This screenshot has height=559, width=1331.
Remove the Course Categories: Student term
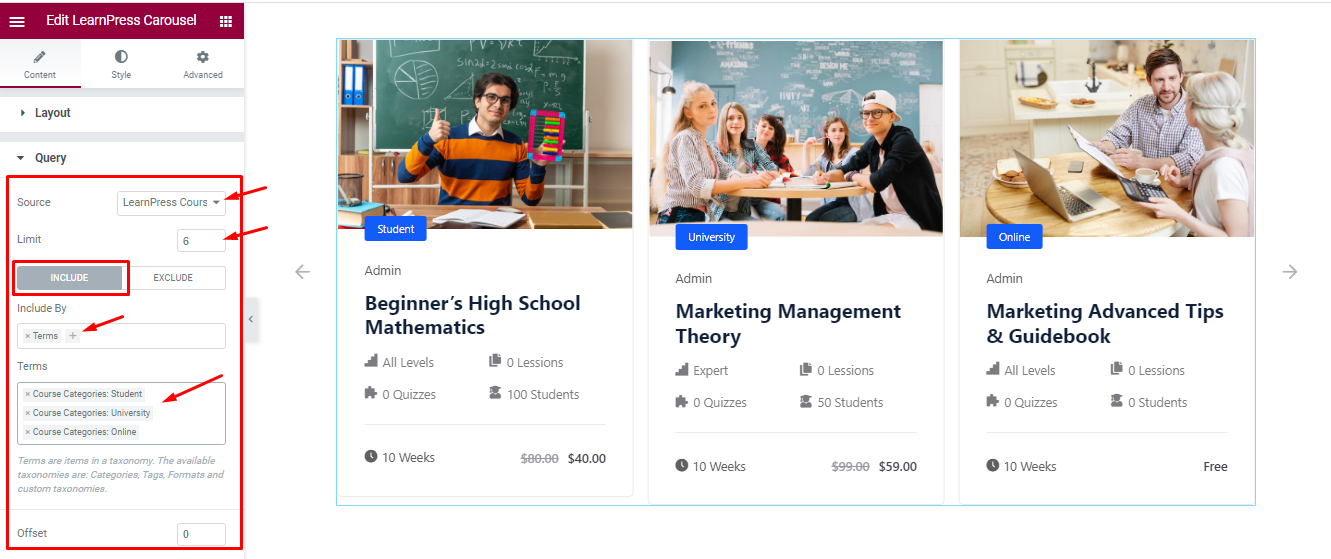point(28,394)
